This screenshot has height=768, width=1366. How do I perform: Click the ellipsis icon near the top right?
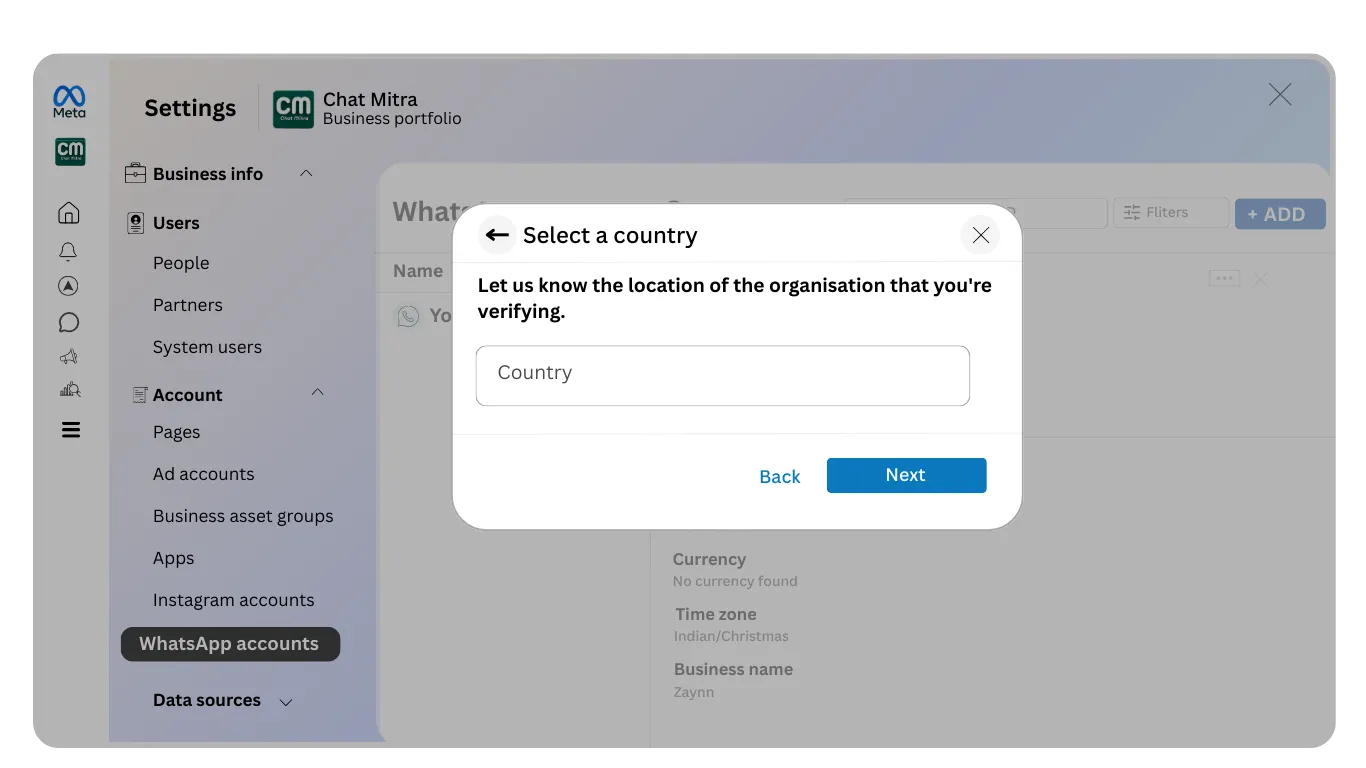(x=1223, y=278)
